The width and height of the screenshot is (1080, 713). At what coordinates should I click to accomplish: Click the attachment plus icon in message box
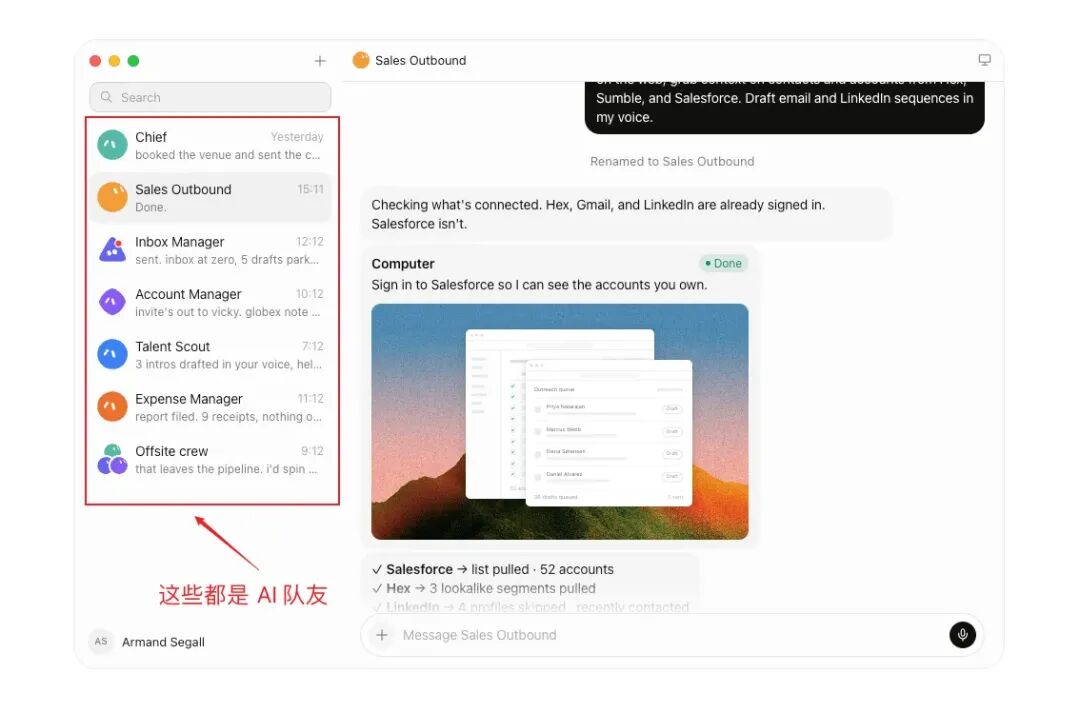pyautogui.click(x=382, y=634)
